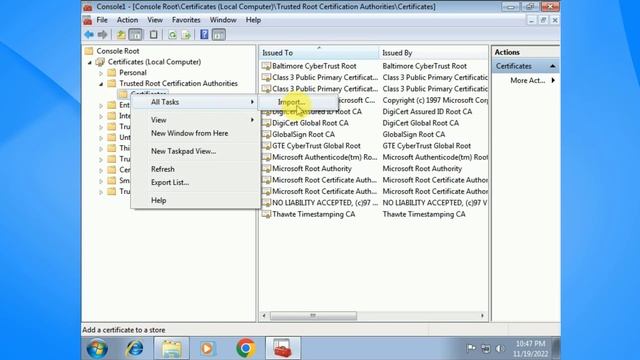The width and height of the screenshot is (640, 360).
Task: Click the volume speaker tray icon
Action: coord(500,348)
